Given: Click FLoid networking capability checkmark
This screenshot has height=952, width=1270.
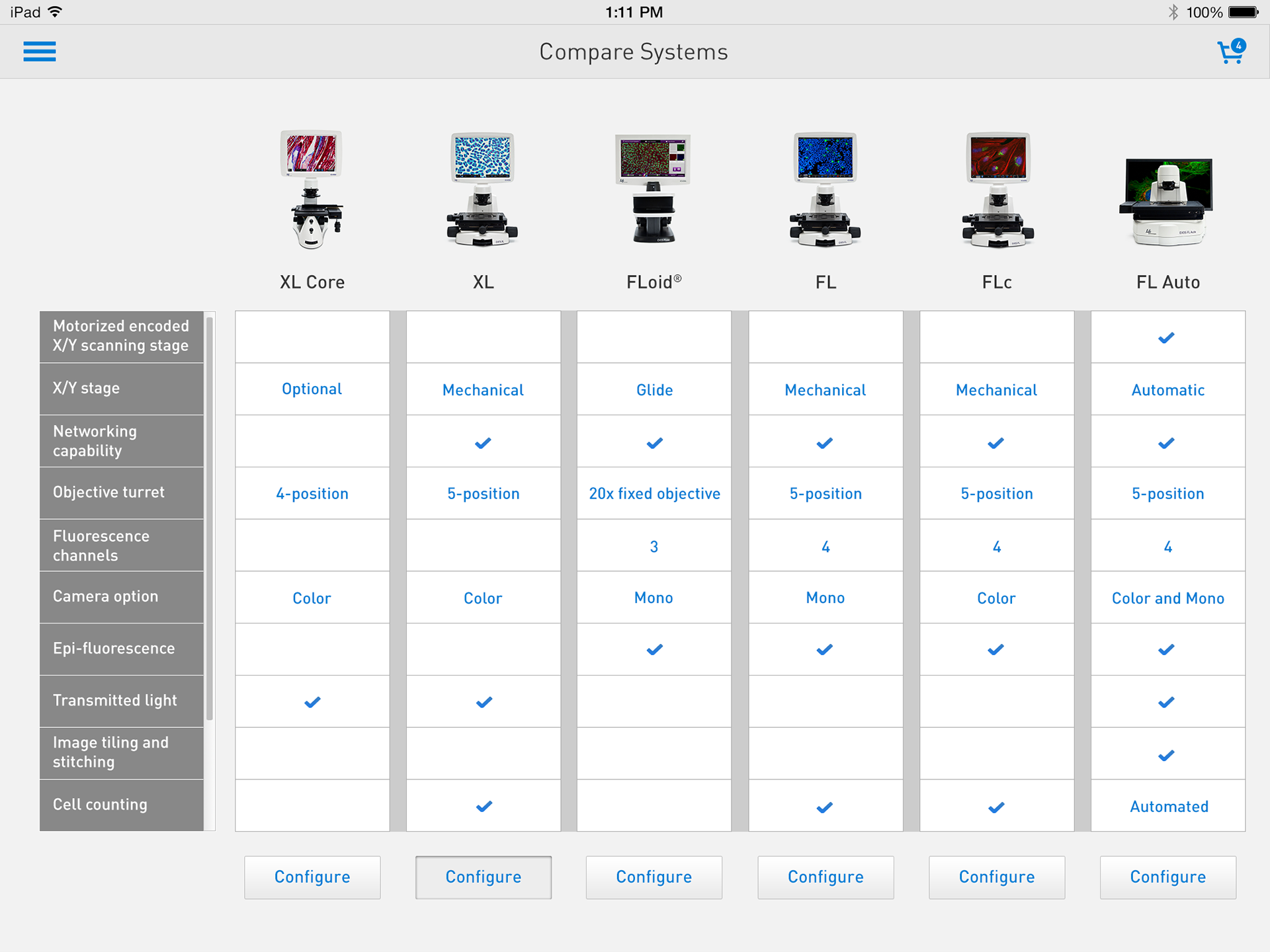Looking at the screenshot, I should pos(655,443).
